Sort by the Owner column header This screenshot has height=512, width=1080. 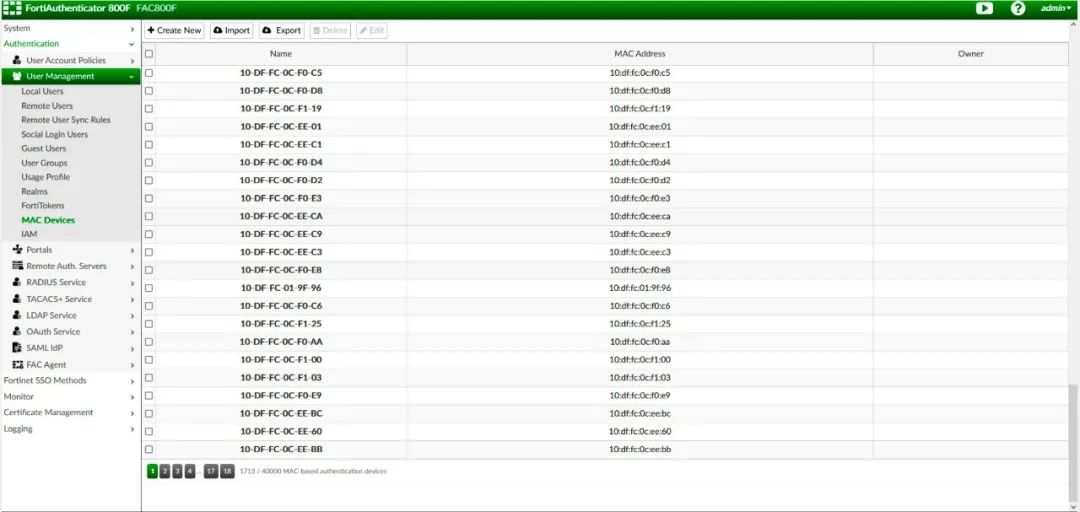(970, 54)
